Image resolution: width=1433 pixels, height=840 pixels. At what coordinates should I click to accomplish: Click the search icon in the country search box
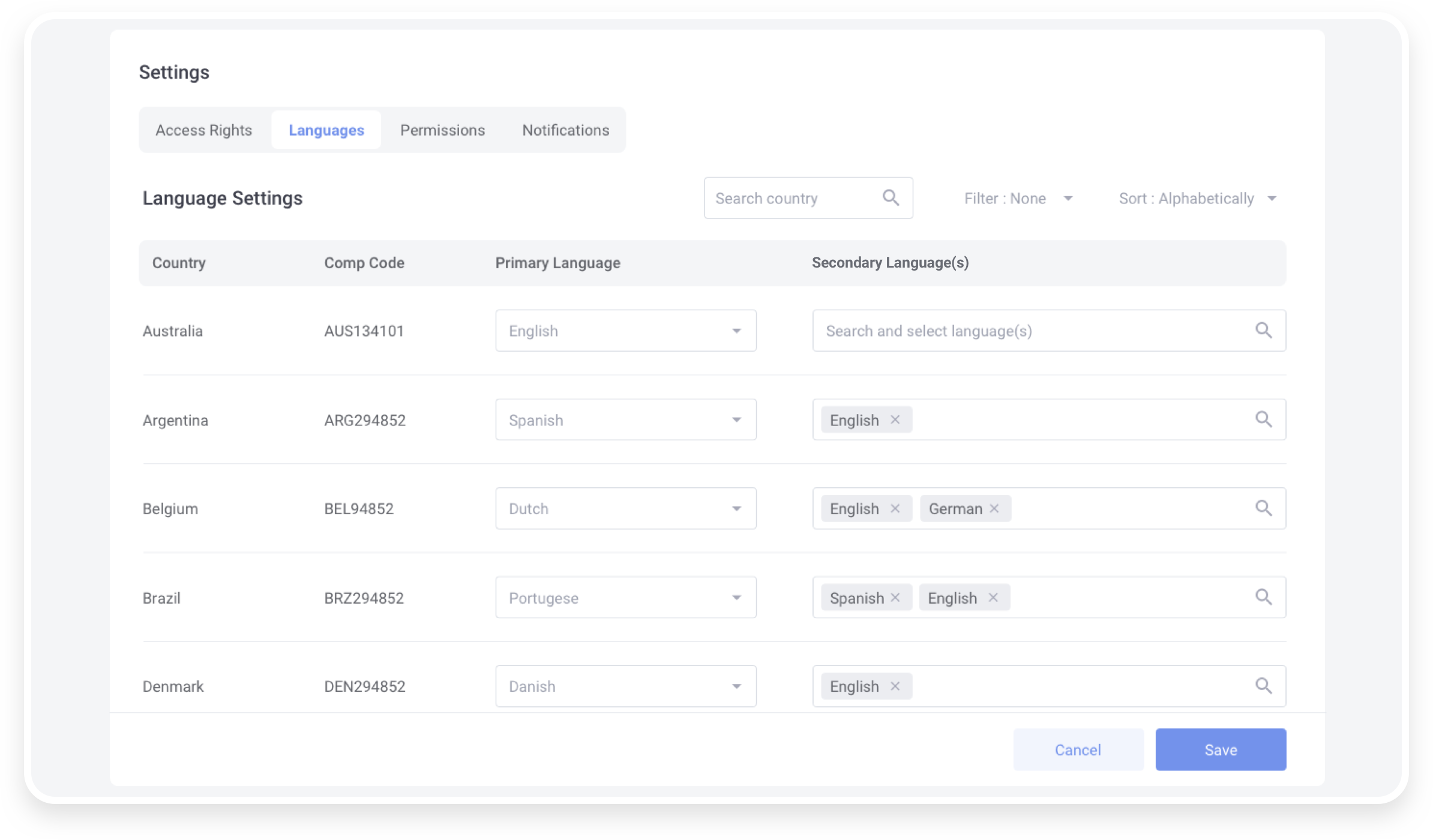tap(891, 197)
